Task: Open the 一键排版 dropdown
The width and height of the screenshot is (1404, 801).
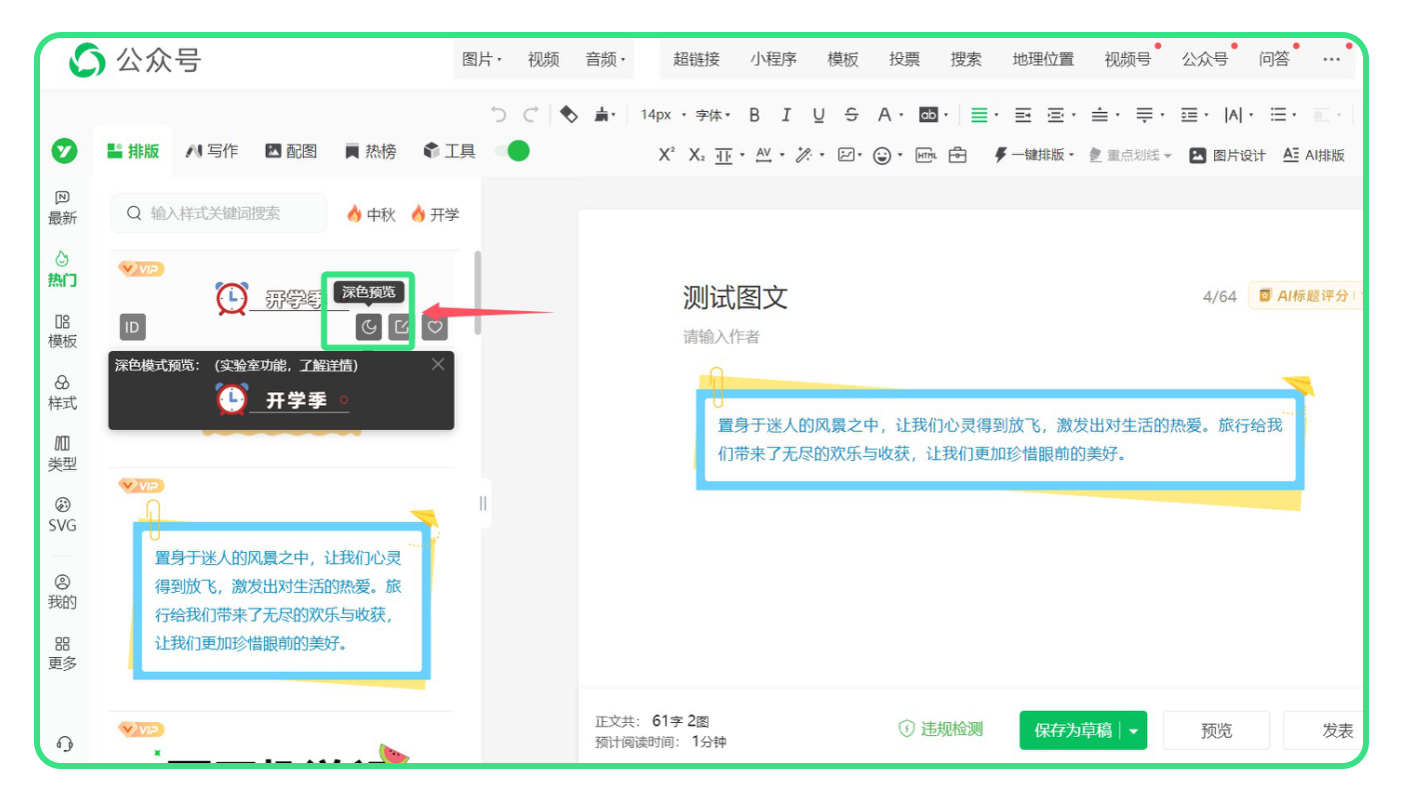Action: click(1034, 155)
